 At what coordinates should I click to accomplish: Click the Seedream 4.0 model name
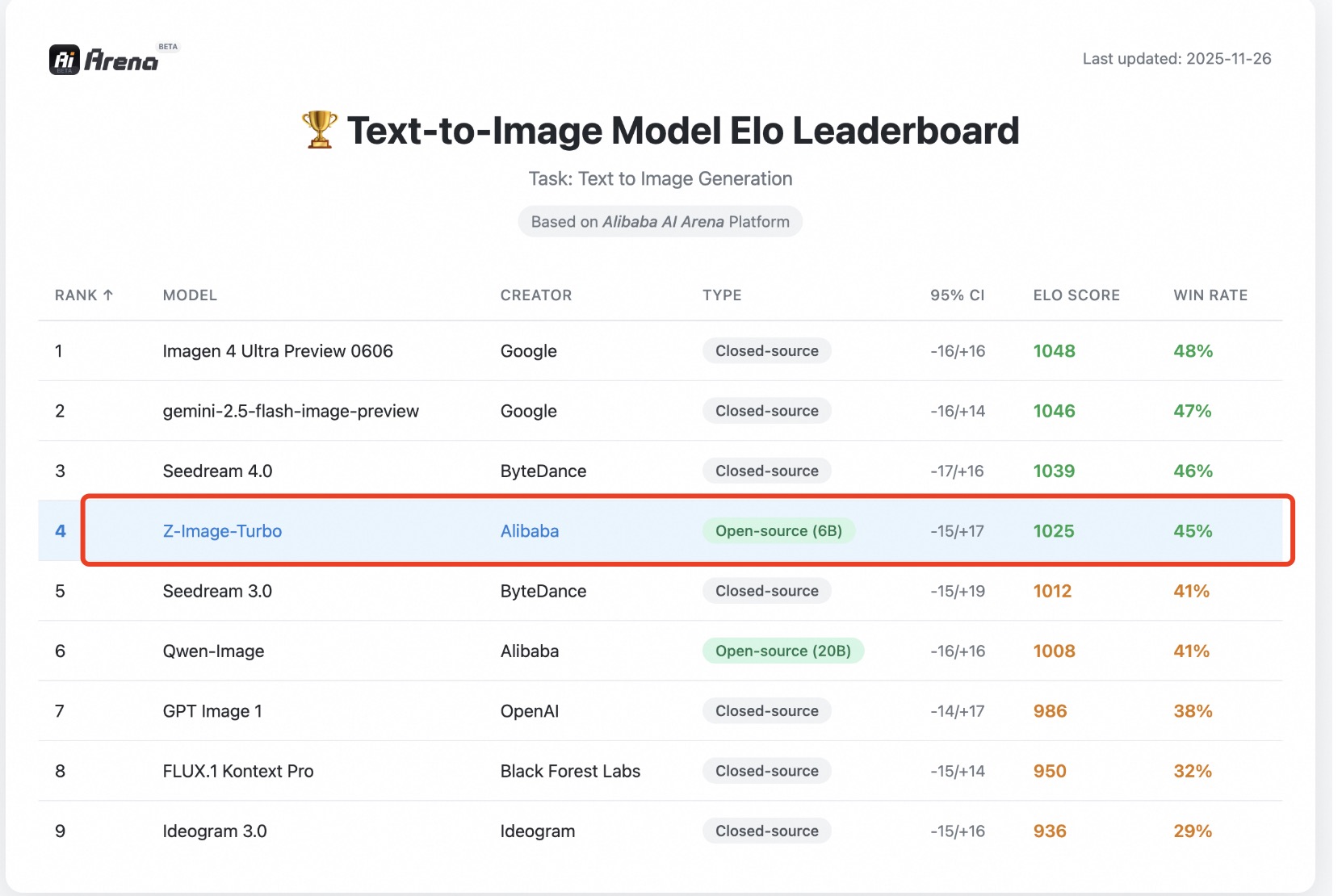point(217,471)
